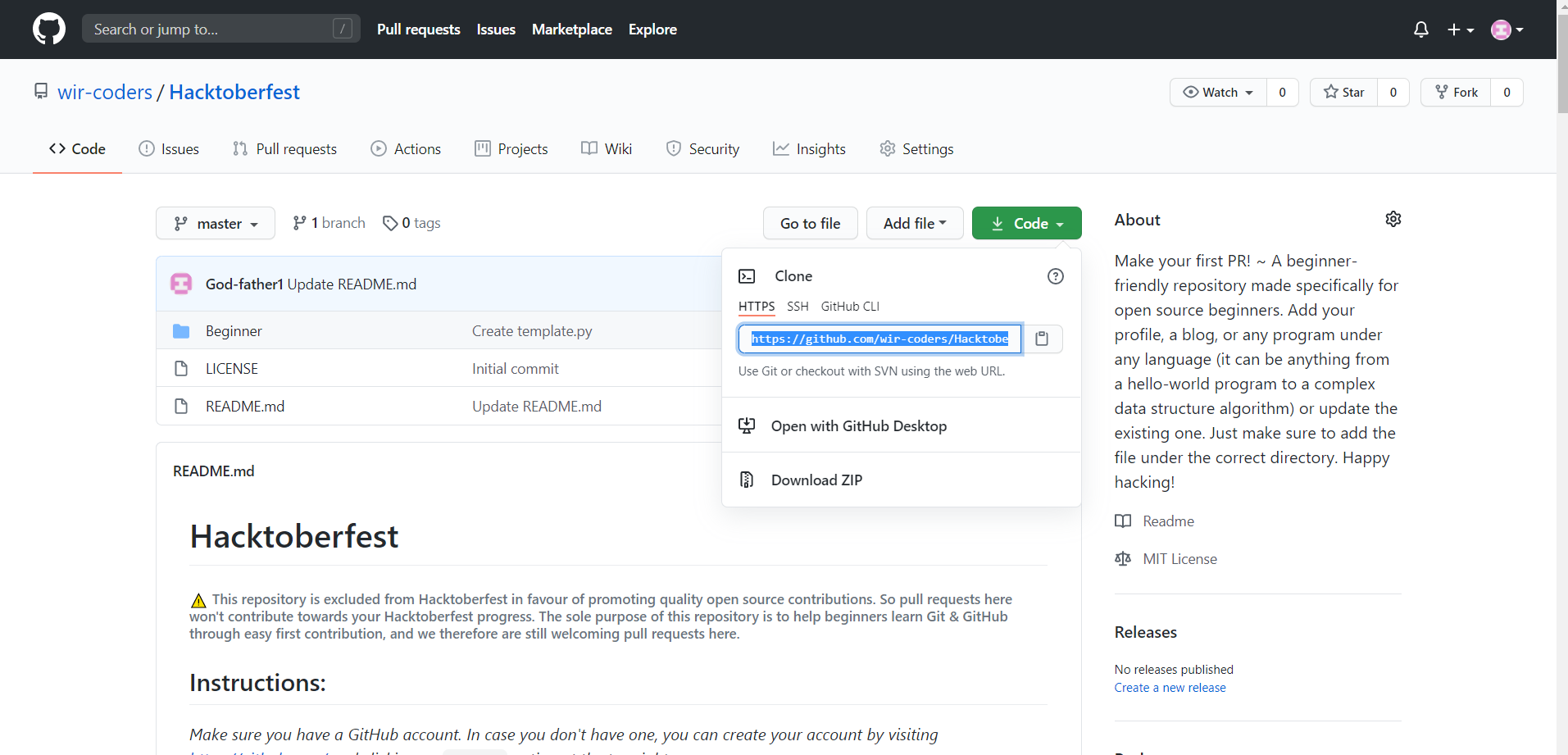Screen dimensions: 1568x755
Task: Switch to the repository Issues tab
Action: tap(169, 148)
